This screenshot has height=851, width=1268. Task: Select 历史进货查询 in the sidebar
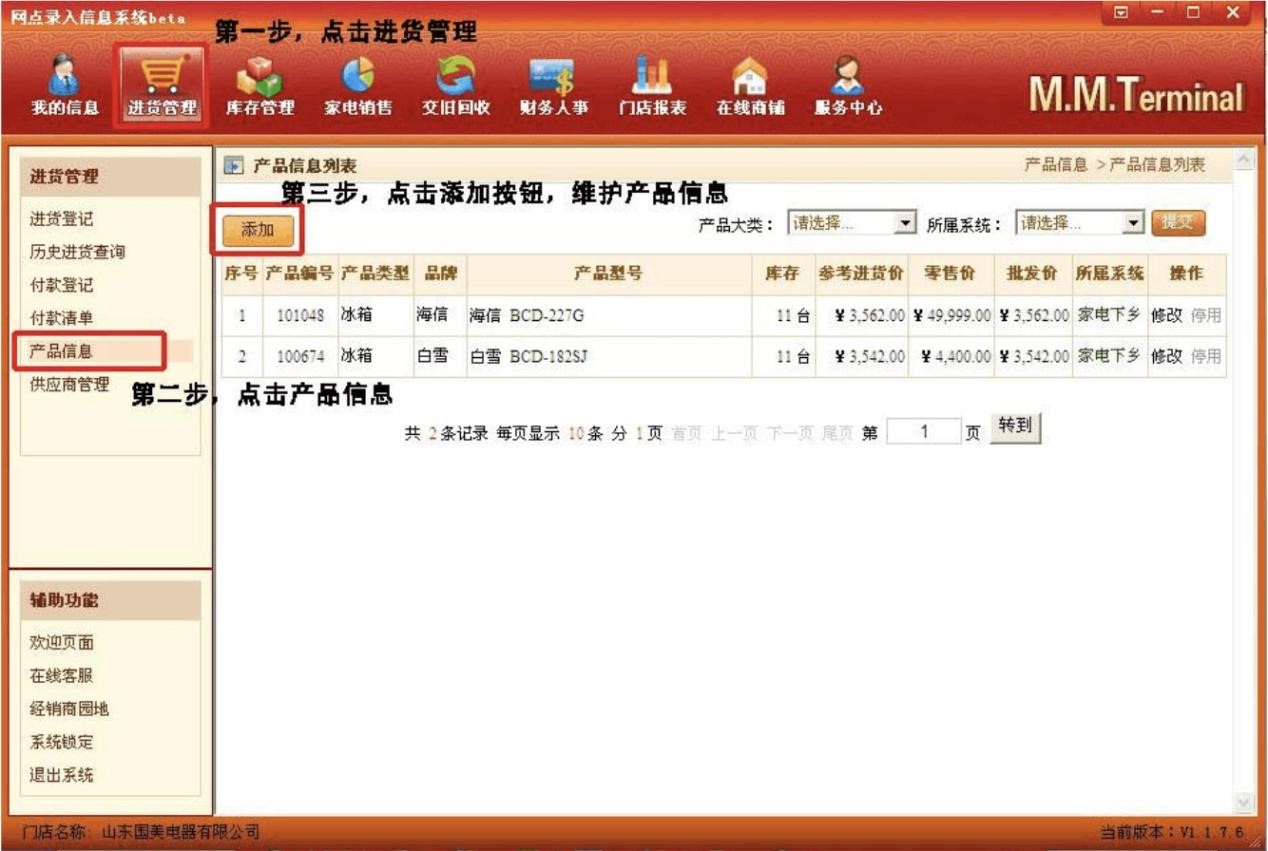77,252
